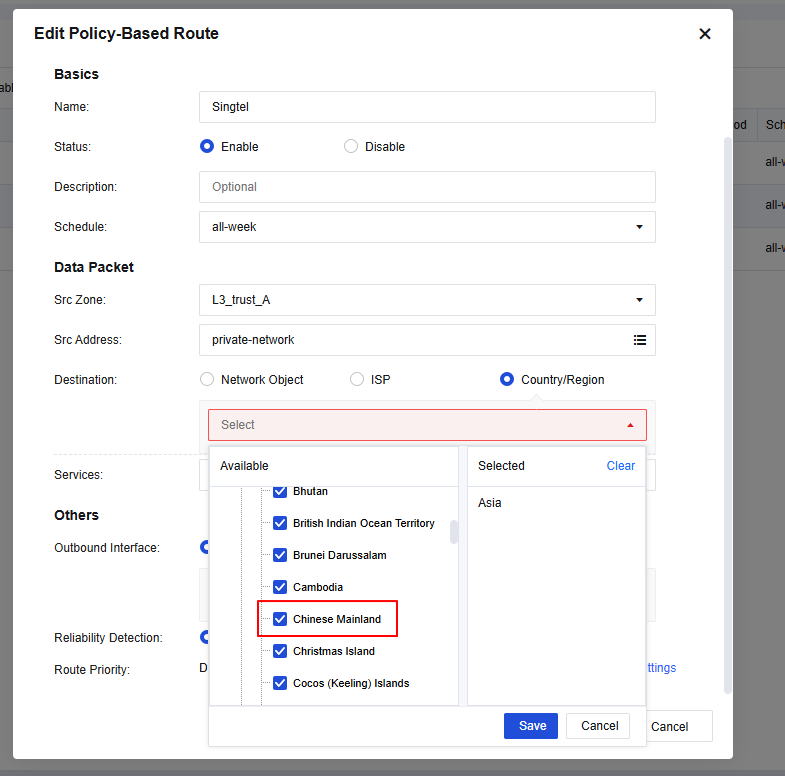The width and height of the screenshot is (785, 776).
Task: Click the Clear link in Selected panel
Action: coord(620,466)
